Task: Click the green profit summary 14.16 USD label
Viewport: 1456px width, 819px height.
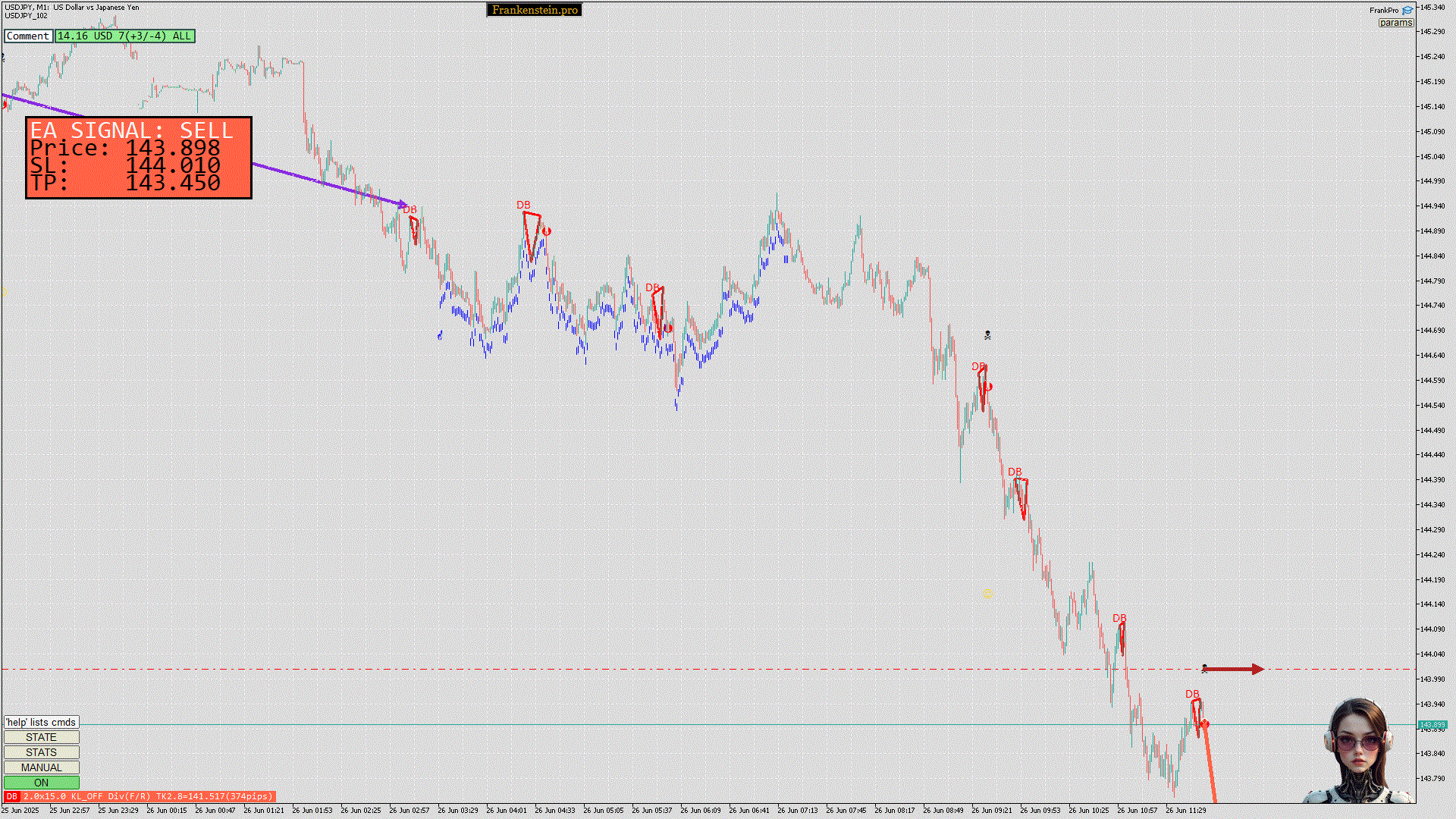Action: coord(124,36)
